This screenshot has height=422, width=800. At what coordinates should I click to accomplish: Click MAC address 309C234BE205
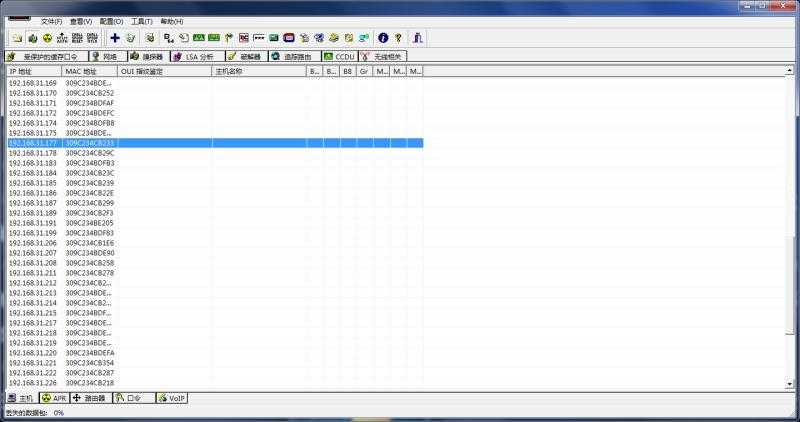coord(90,223)
